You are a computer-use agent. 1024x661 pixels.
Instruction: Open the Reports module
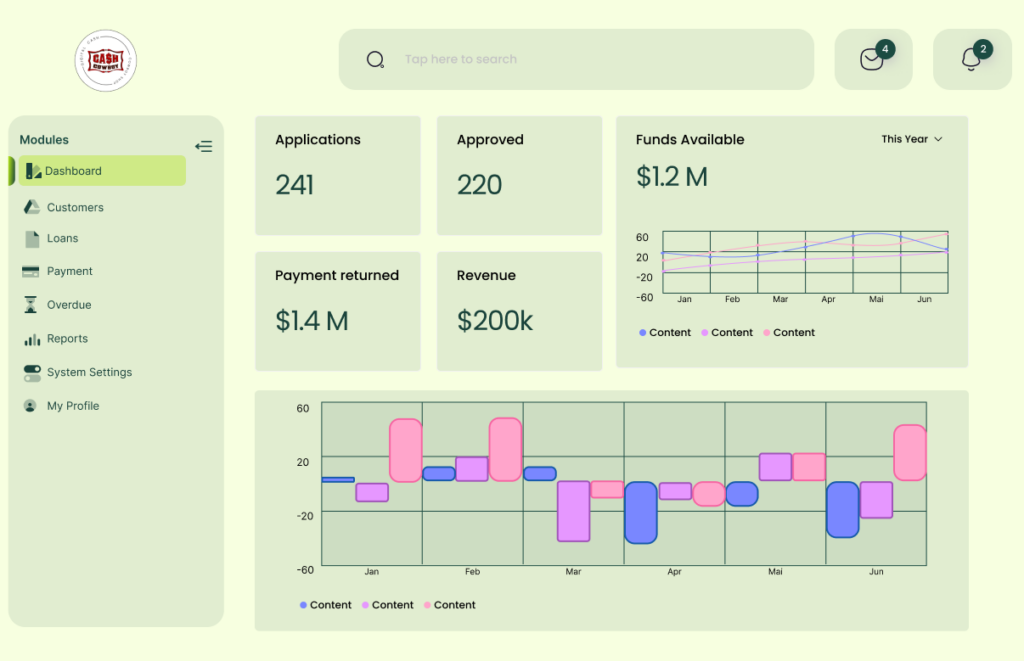(x=67, y=338)
